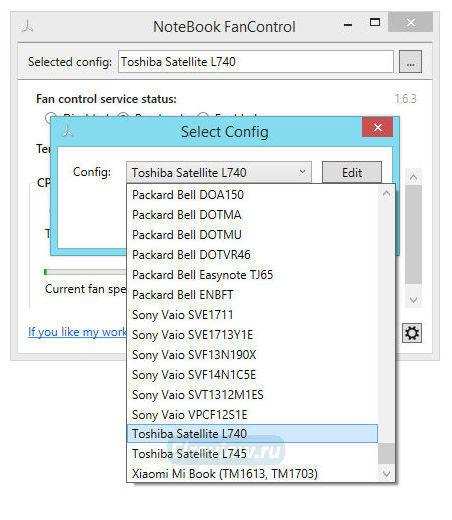
Task: Open config browser with ellipsis button
Action: click(x=410, y=62)
